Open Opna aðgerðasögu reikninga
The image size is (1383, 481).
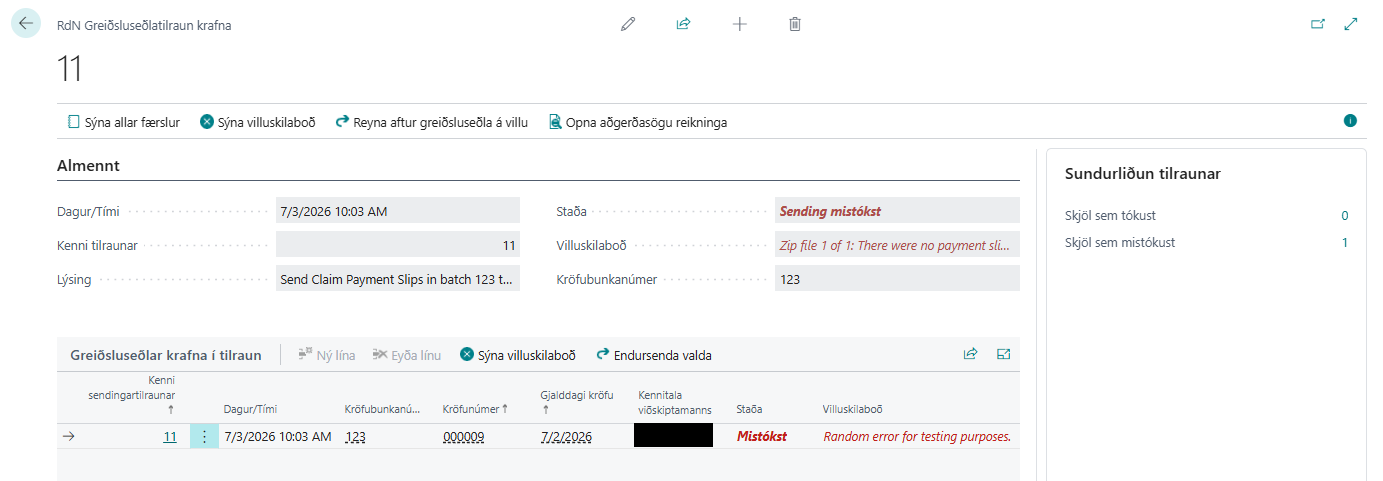[x=638, y=122]
